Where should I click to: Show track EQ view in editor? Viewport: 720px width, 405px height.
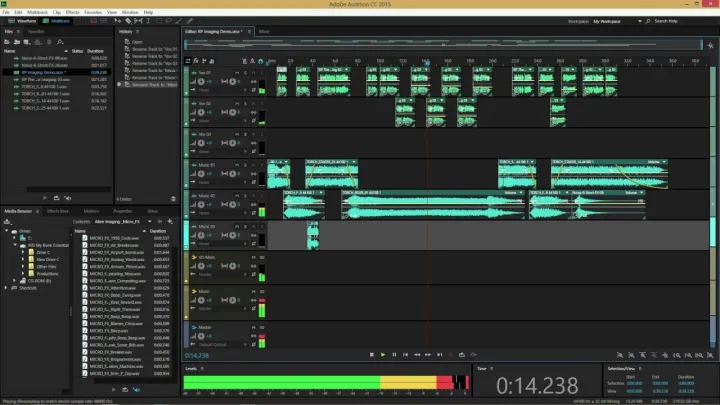coord(212,61)
